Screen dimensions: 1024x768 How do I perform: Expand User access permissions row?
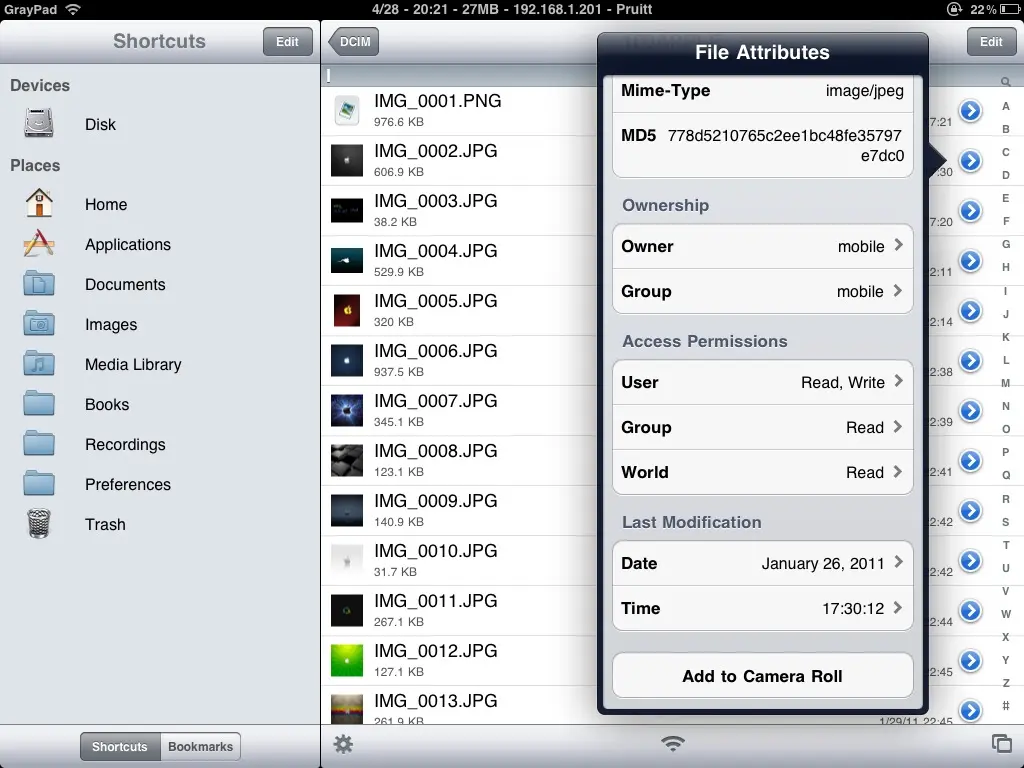(x=762, y=382)
